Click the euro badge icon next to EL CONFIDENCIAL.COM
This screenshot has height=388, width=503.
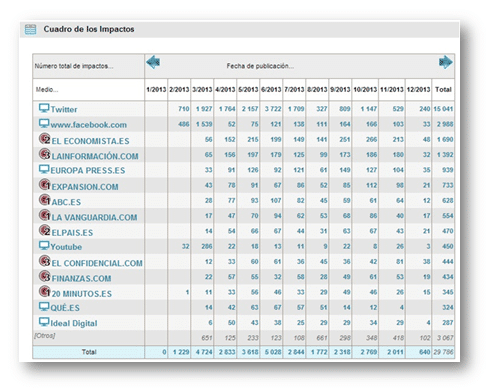pos(44,261)
